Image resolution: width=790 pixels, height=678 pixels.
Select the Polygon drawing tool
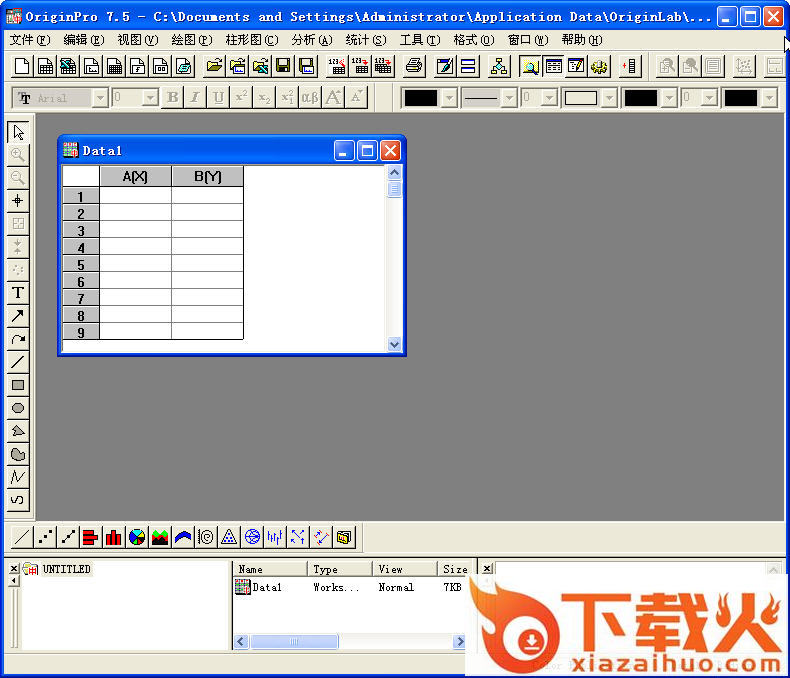[x=18, y=431]
